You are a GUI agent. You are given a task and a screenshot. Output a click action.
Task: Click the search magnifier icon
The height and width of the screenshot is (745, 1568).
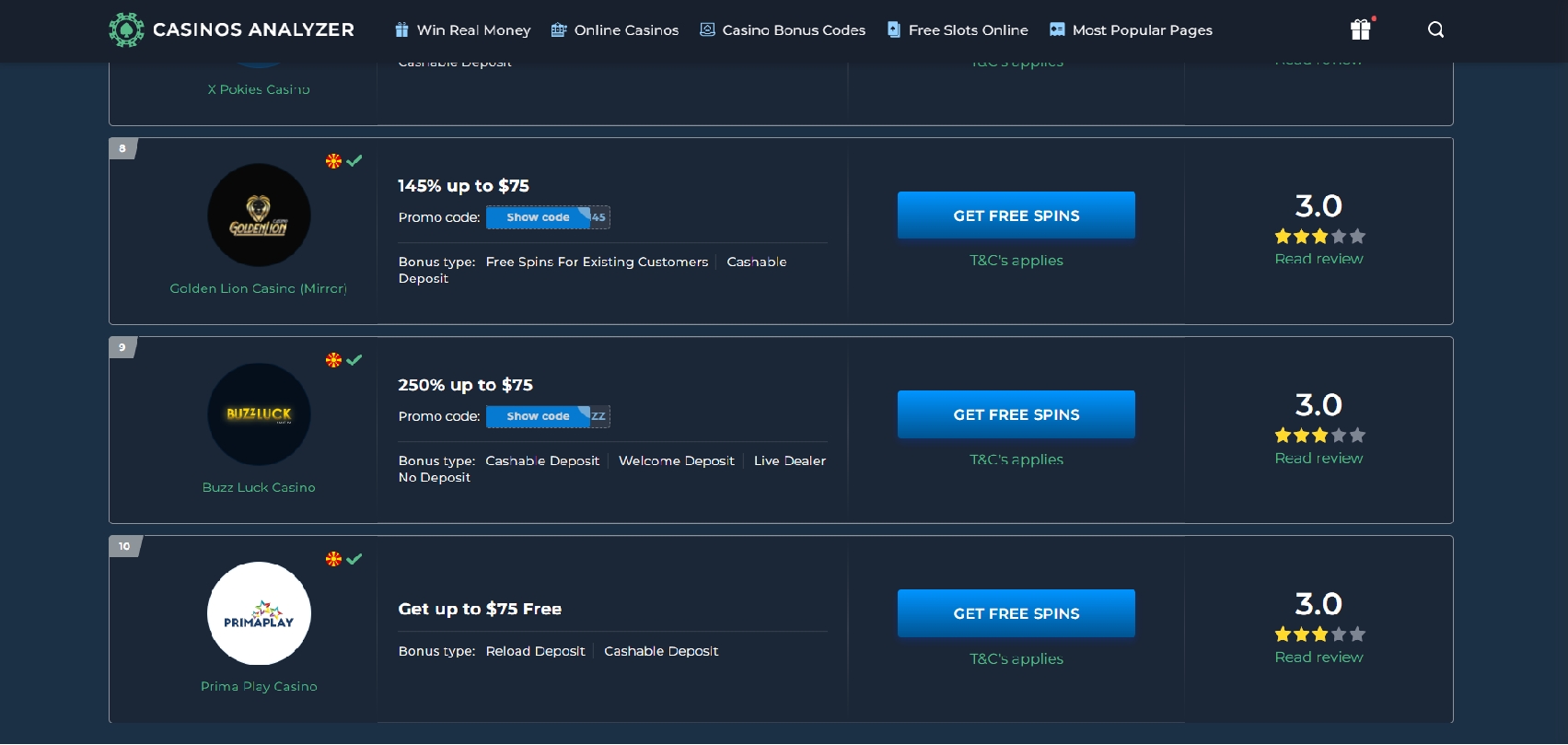pyautogui.click(x=1435, y=29)
